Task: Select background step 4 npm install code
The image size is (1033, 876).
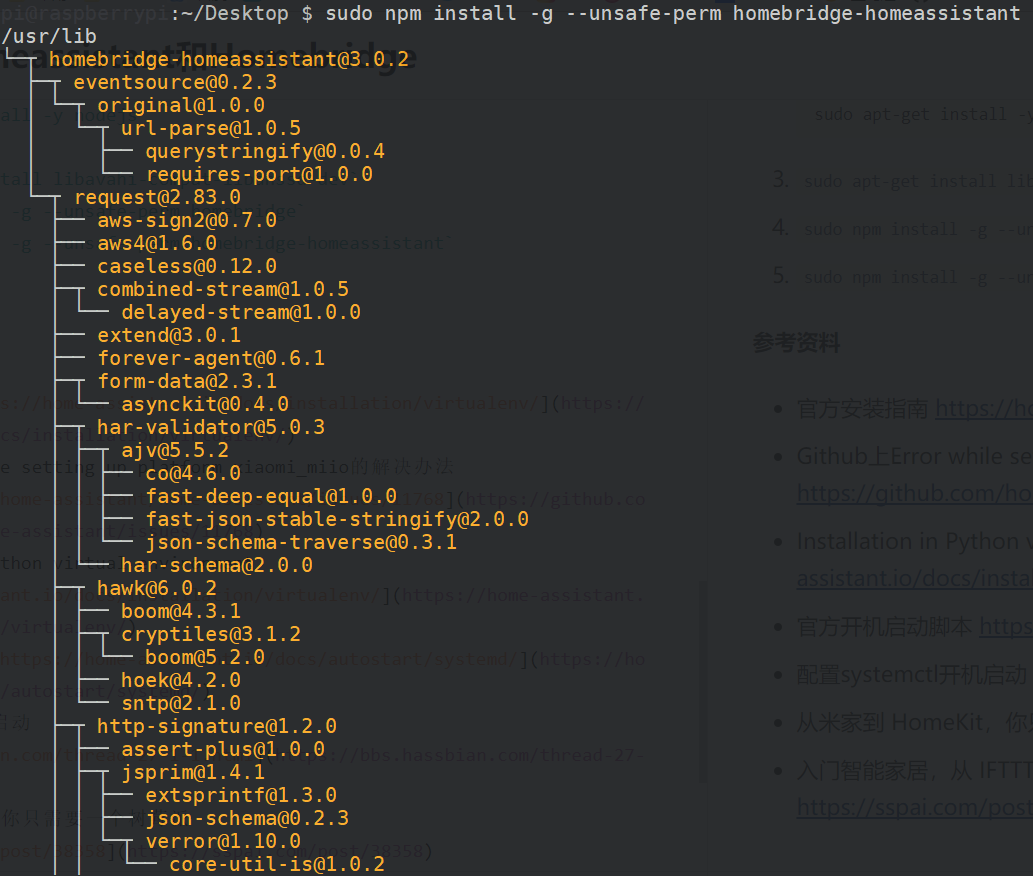Action: [918, 229]
